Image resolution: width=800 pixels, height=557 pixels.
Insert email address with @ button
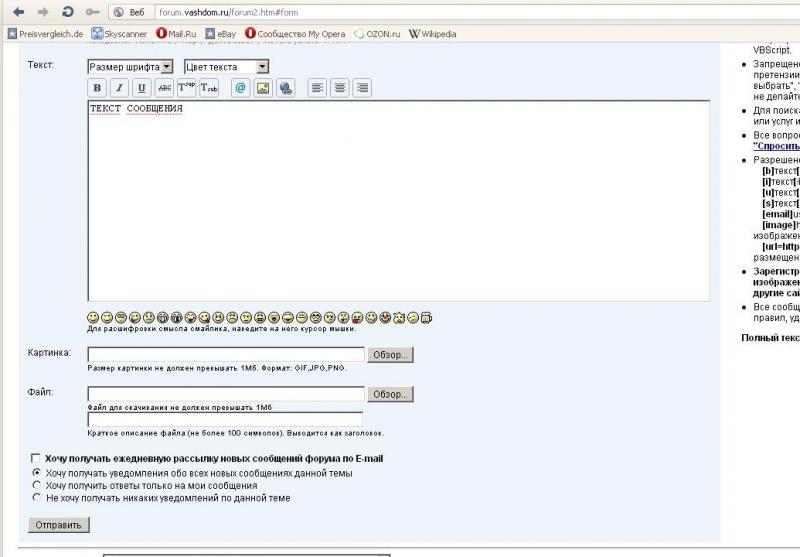coord(240,88)
